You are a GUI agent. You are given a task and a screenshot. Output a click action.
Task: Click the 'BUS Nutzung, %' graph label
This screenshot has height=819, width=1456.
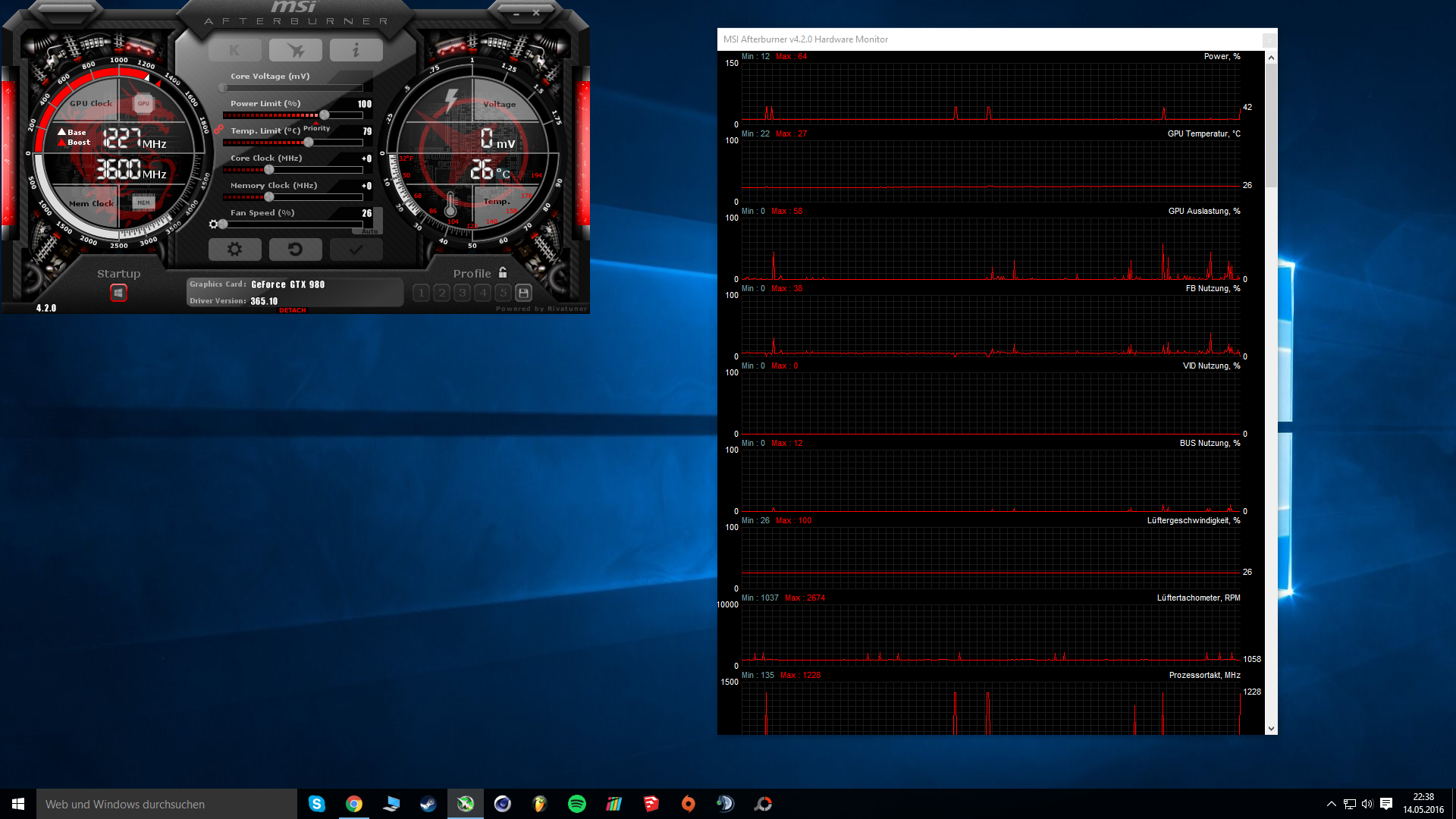click(1210, 444)
